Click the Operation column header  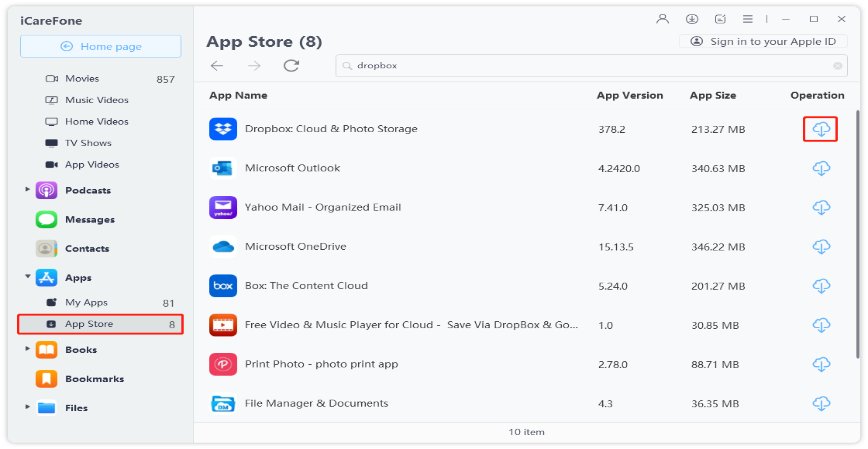tap(817, 95)
